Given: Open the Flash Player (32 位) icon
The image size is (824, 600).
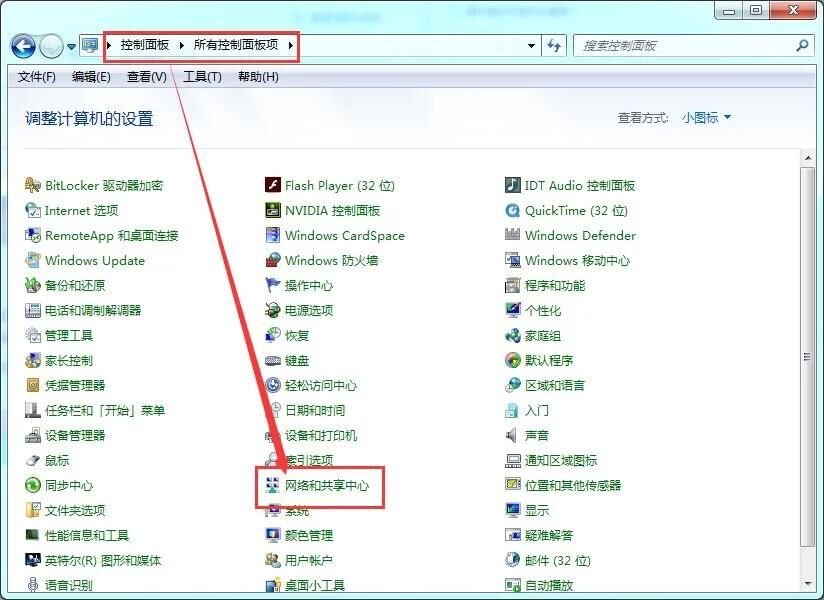Looking at the screenshot, I should [x=273, y=185].
